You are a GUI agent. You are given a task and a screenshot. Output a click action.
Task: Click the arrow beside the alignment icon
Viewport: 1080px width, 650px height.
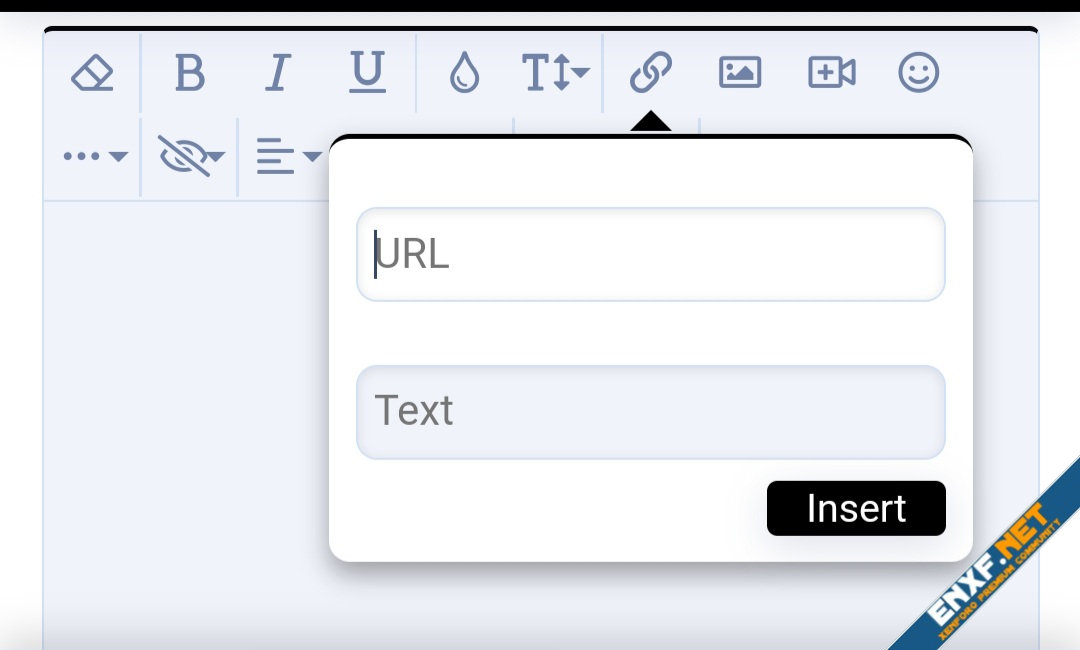tap(312, 157)
